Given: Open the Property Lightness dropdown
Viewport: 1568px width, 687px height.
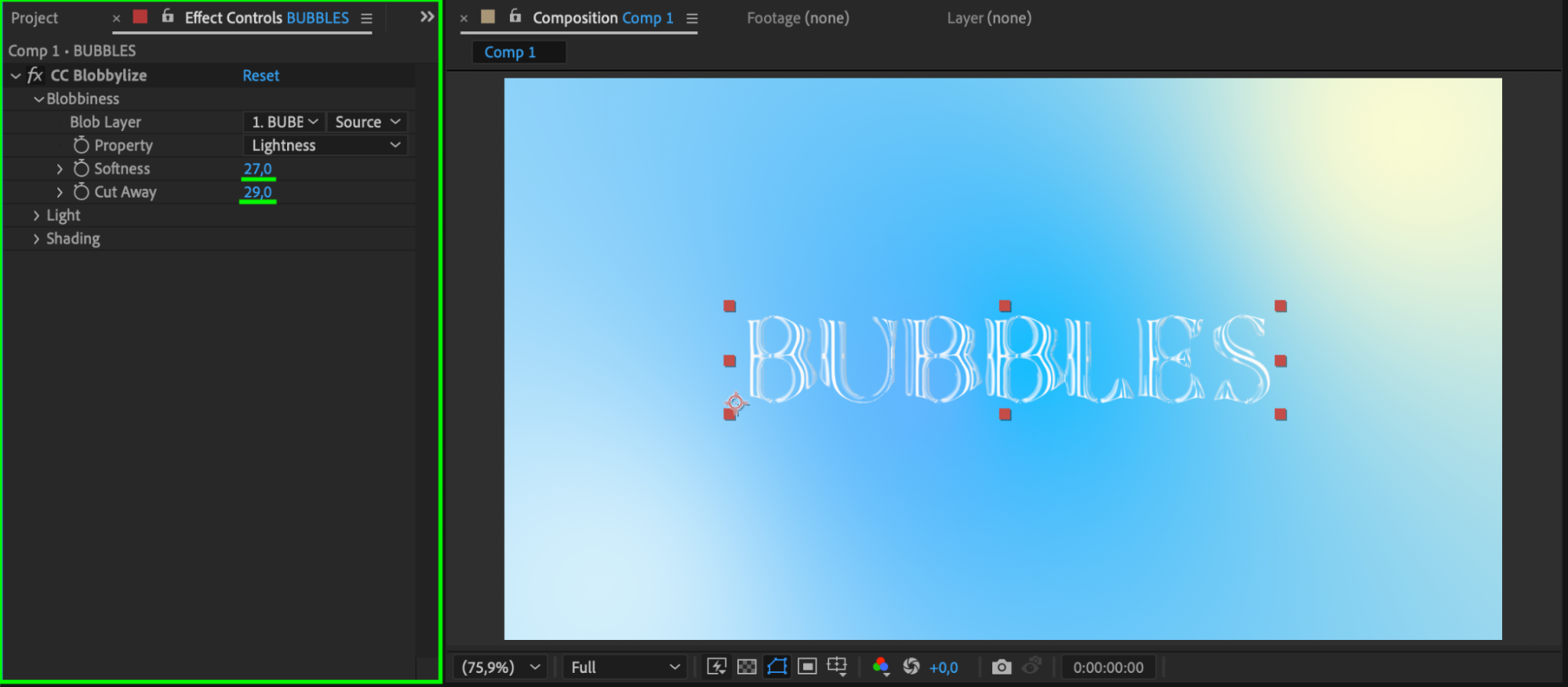Looking at the screenshot, I should [326, 146].
